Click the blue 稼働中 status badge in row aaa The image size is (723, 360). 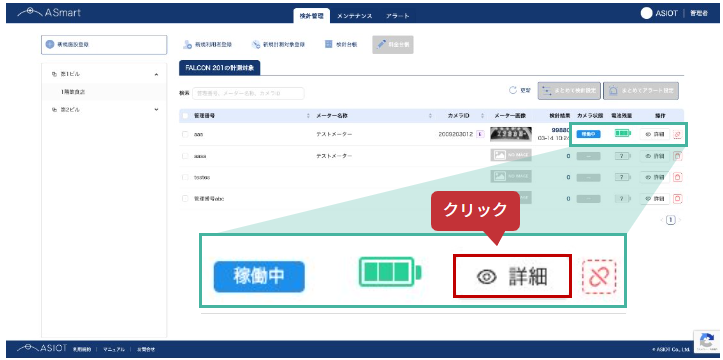pos(588,134)
